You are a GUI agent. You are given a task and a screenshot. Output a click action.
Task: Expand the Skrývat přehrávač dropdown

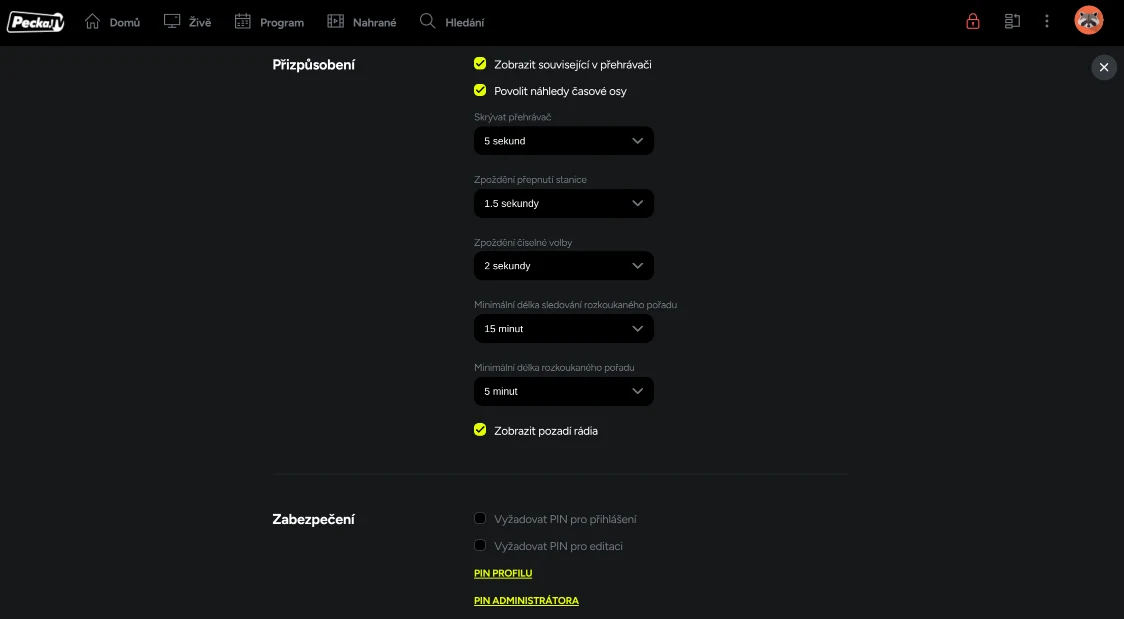click(x=563, y=141)
